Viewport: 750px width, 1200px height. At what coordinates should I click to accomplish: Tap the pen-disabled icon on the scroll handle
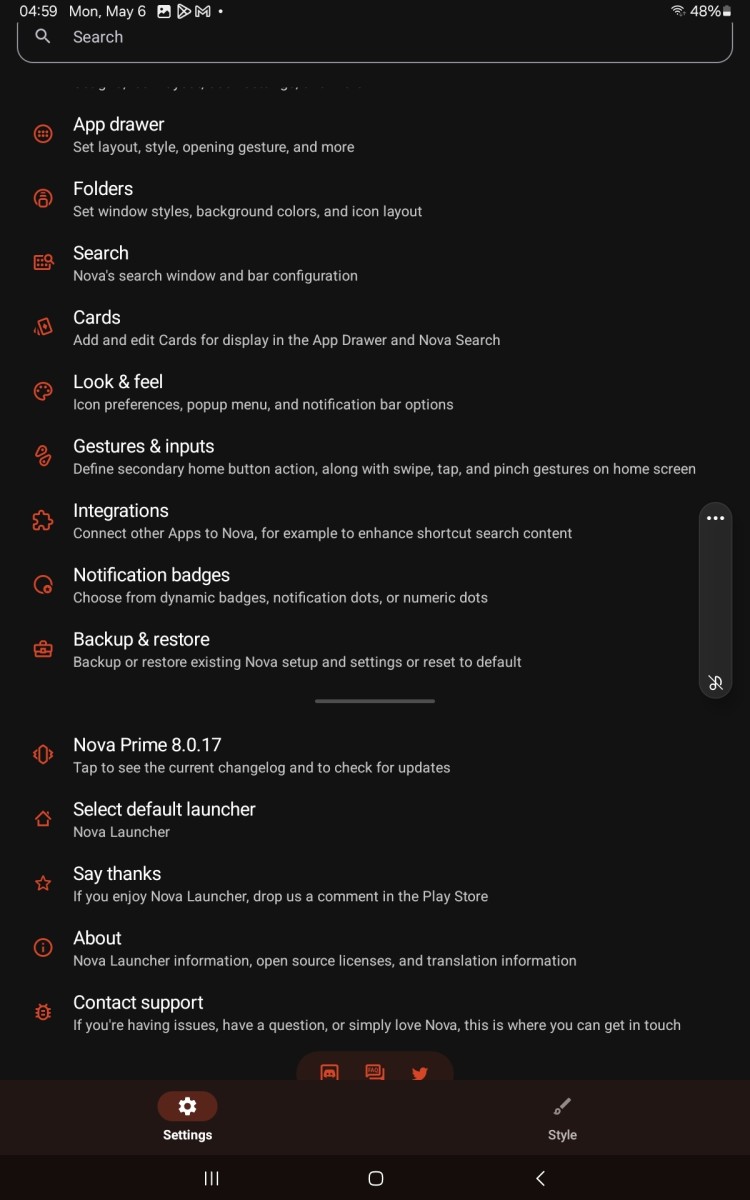click(715, 683)
